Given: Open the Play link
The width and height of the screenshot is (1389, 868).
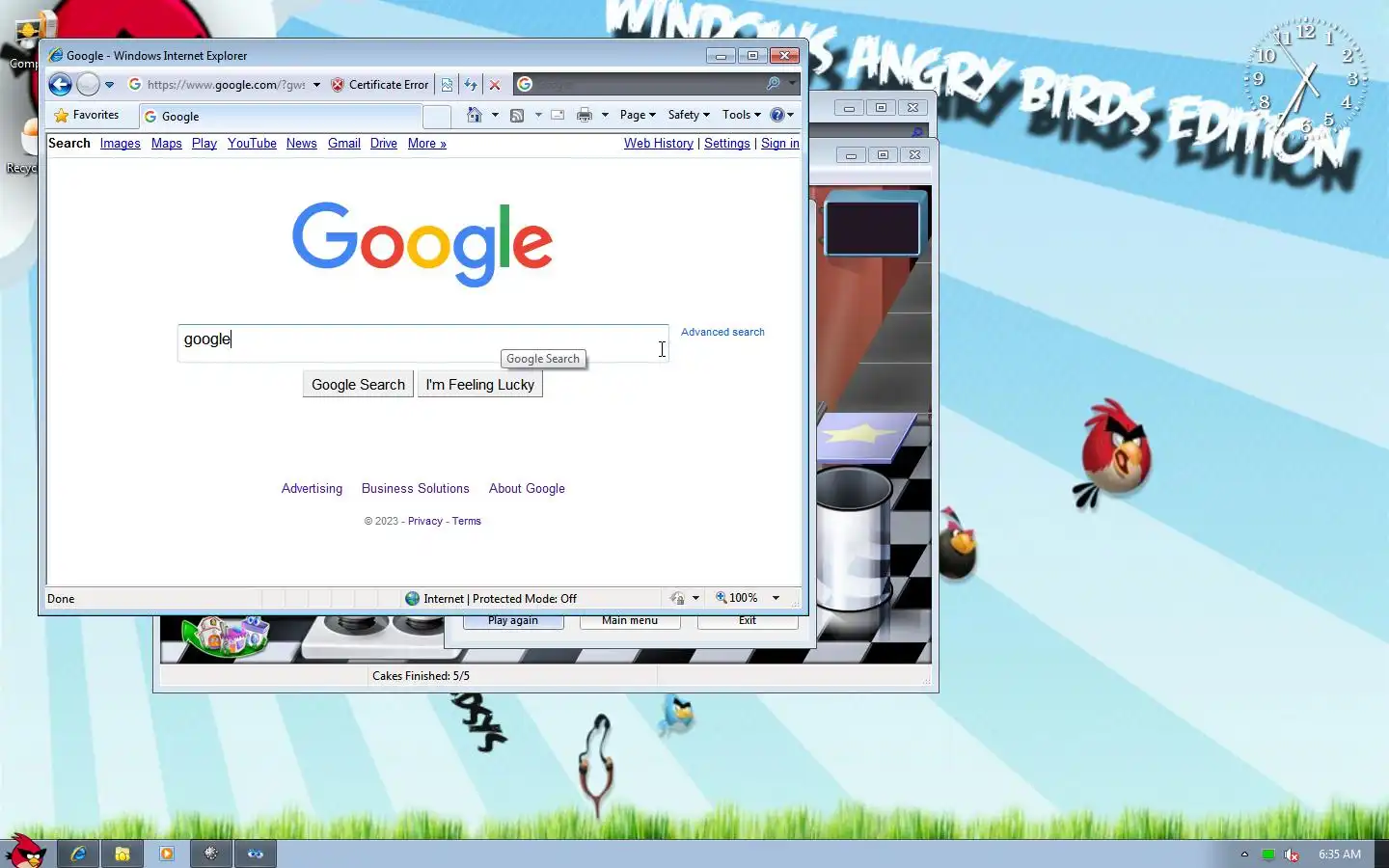Looking at the screenshot, I should click(204, 144).
